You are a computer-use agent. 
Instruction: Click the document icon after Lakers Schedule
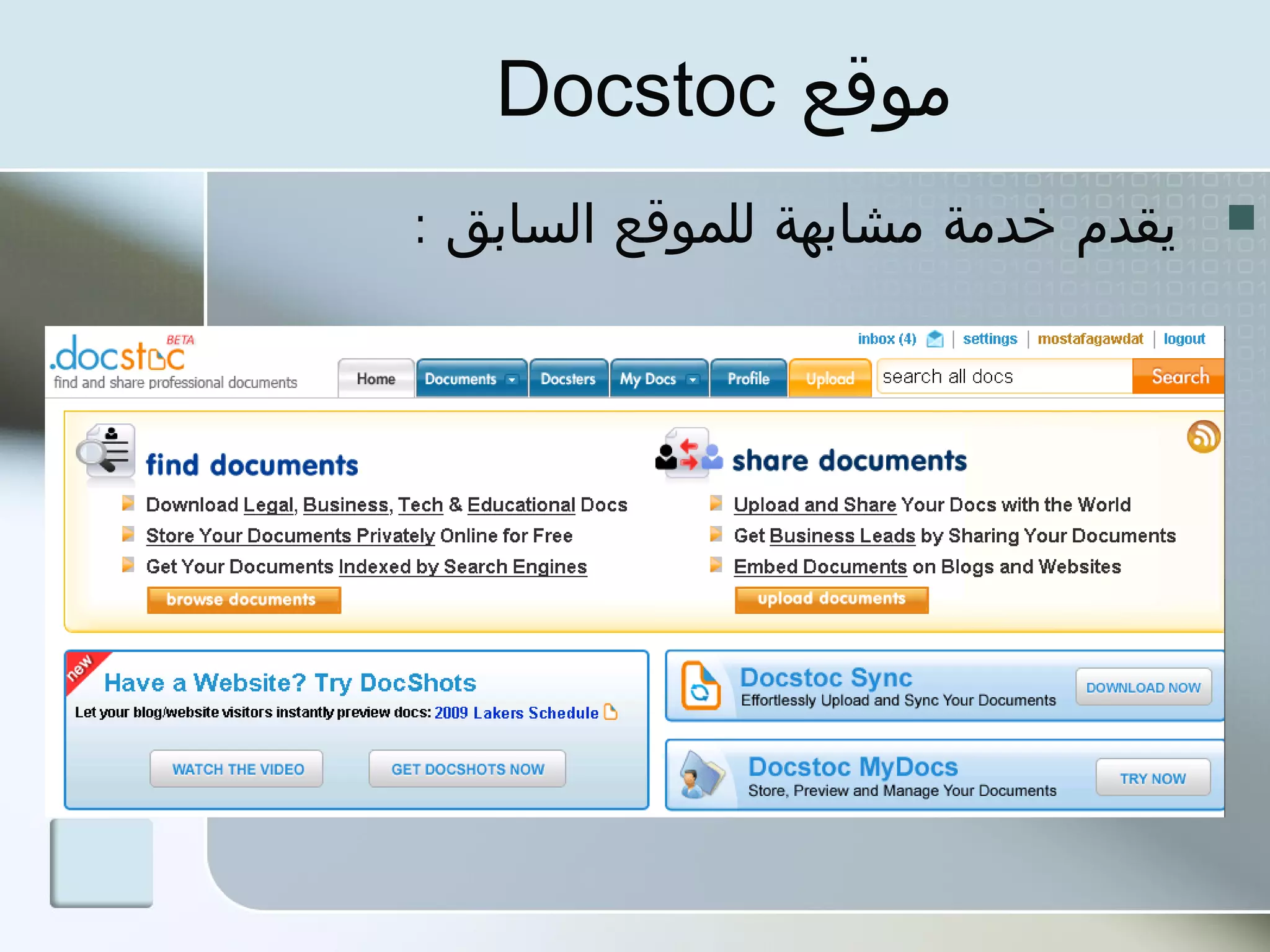[x=611, y=712]
